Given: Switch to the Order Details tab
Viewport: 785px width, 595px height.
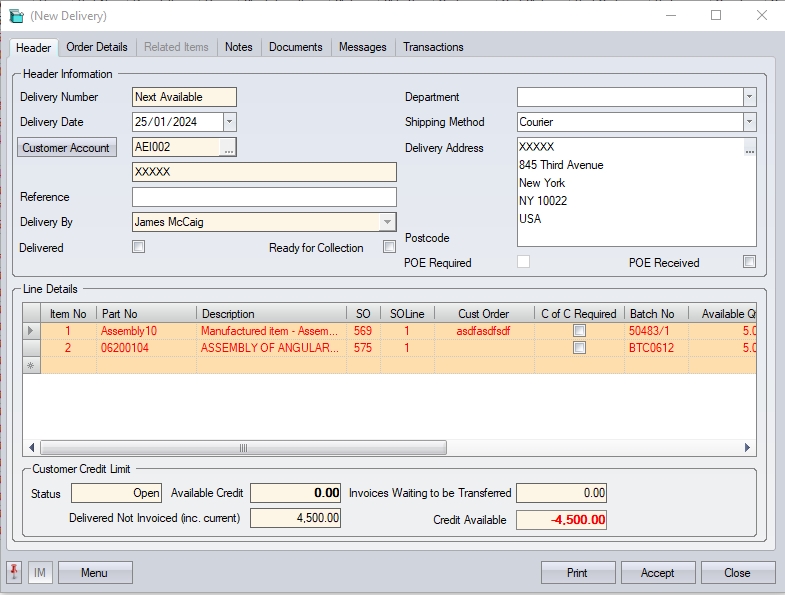Looking at the screenshot, I should (97, 47).
